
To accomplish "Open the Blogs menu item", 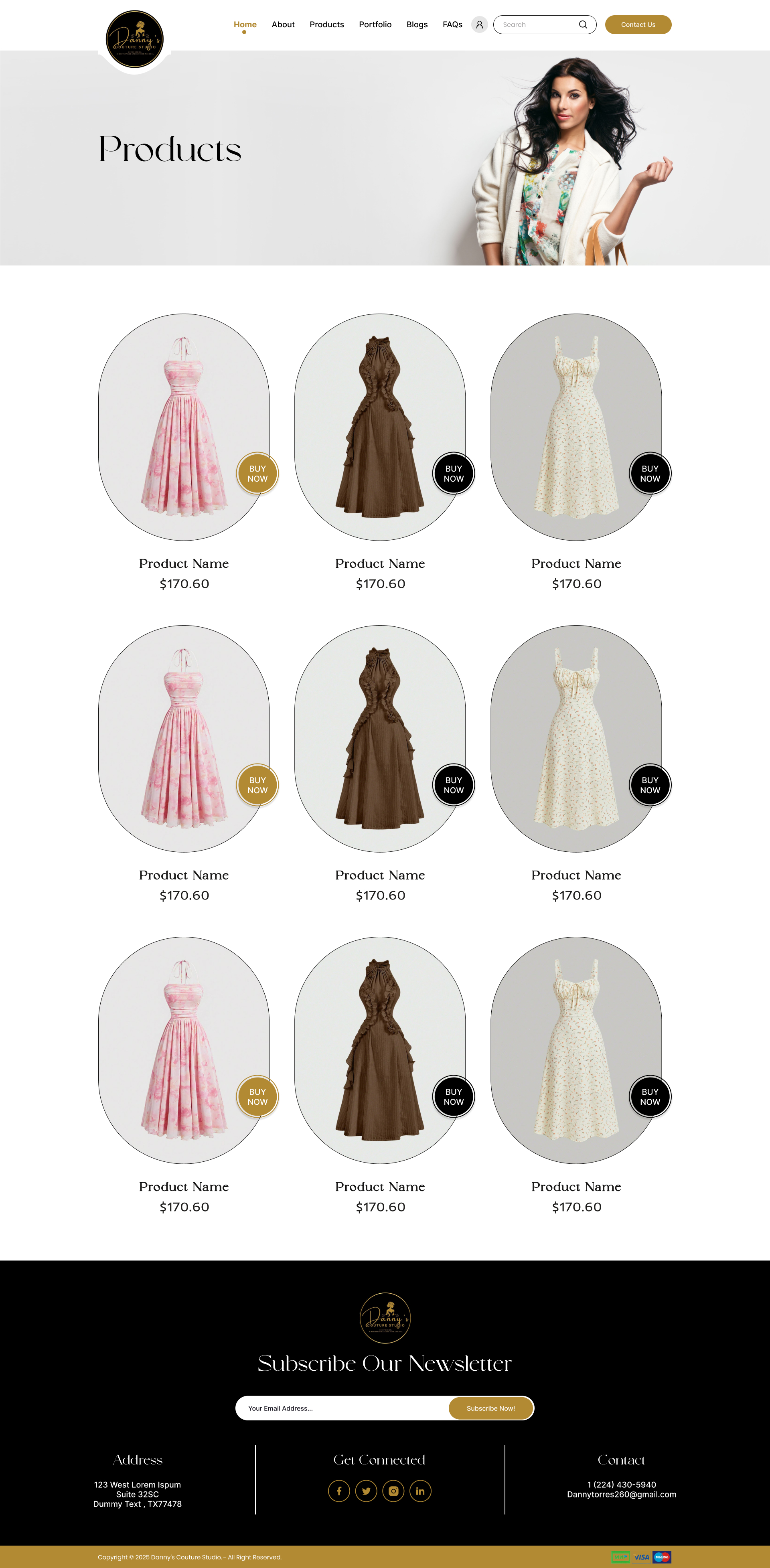I will click(x=417, y=25).
